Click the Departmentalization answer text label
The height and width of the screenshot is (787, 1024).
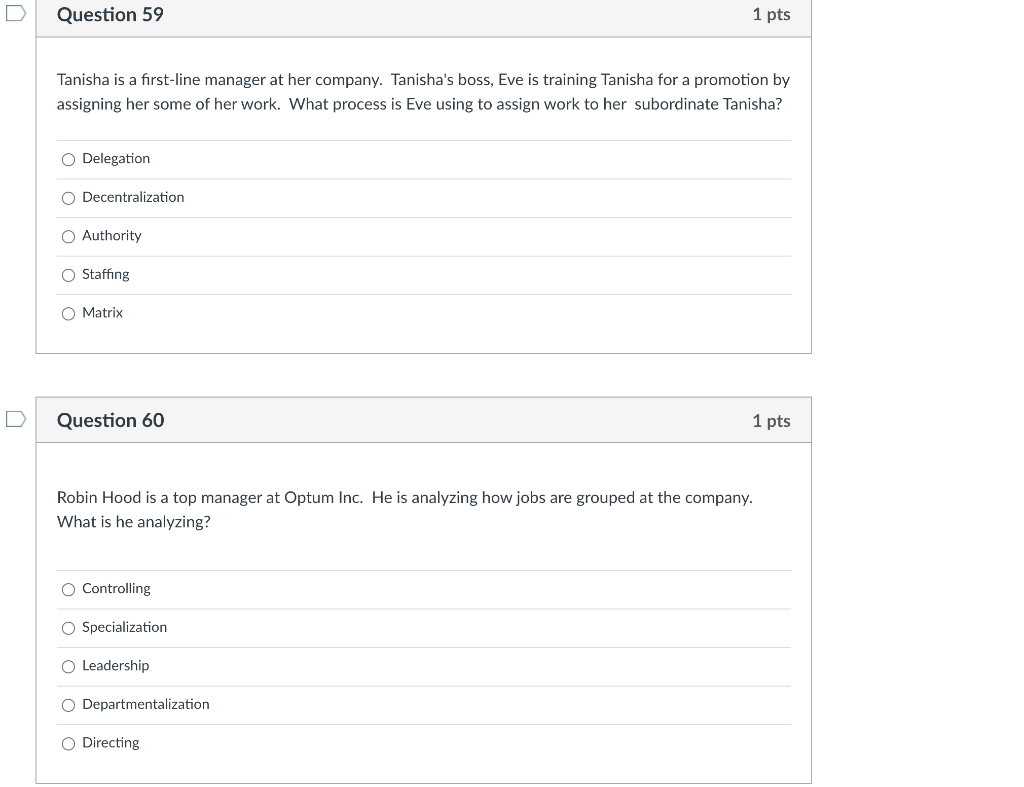(146, 705)
